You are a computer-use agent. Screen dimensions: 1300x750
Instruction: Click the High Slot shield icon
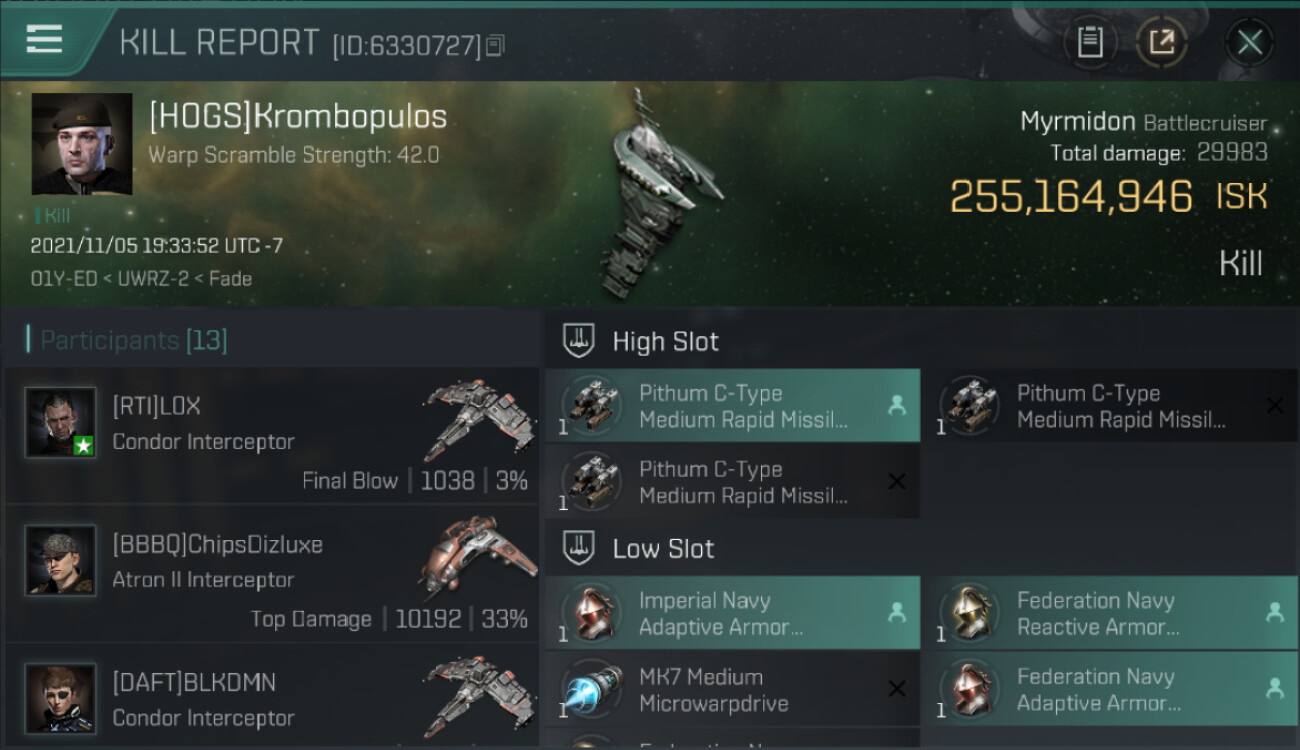click(580, 341)
